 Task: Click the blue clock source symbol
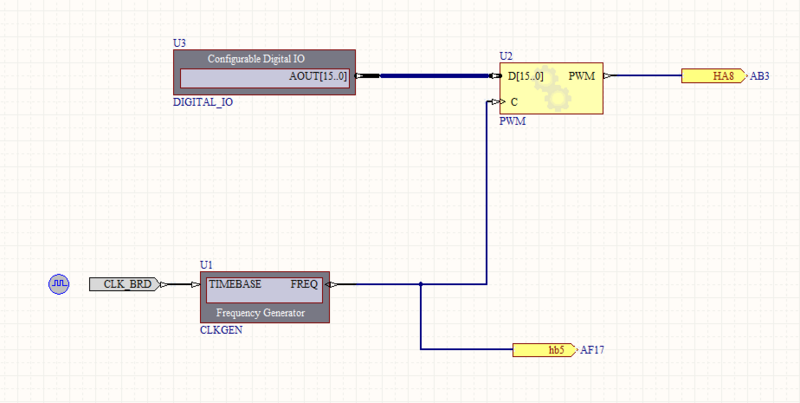pyautogui.click(x=58, y=285)
